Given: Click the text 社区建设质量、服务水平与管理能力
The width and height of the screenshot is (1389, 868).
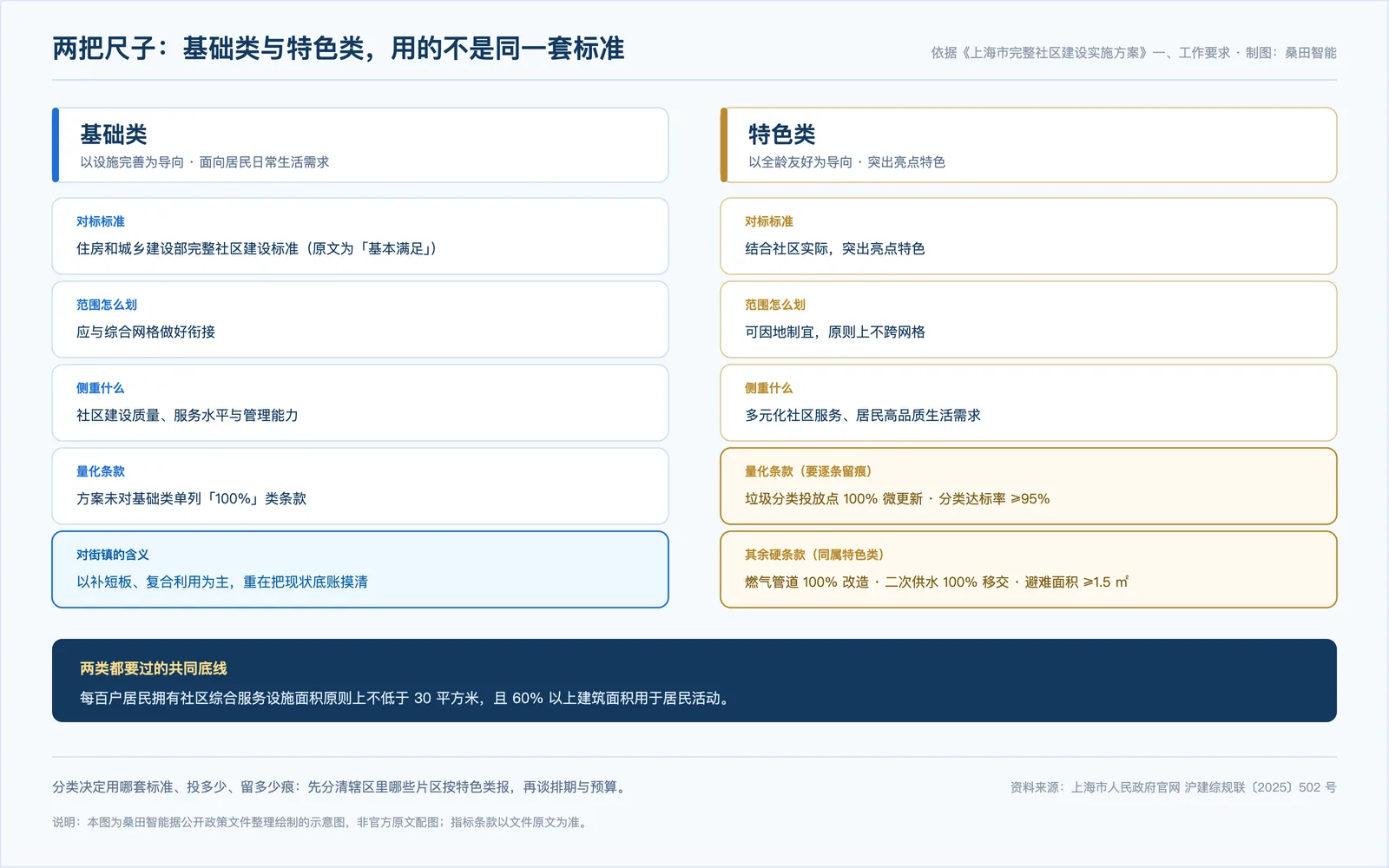Looking at the screenshot, I should tap(188, 416).
